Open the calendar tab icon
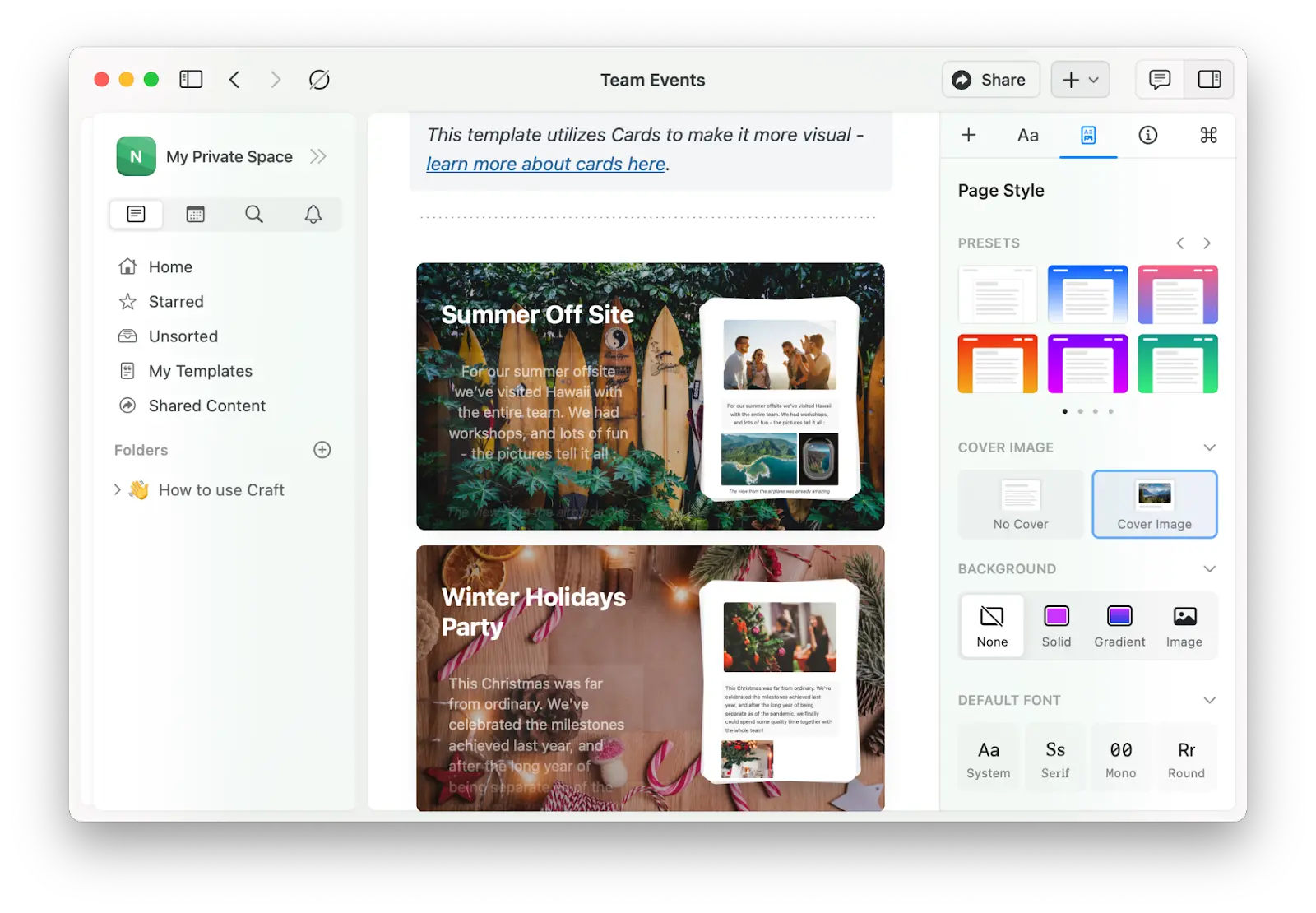The width and height of the screenshot is (1316, 913). (x=196, y=215)
